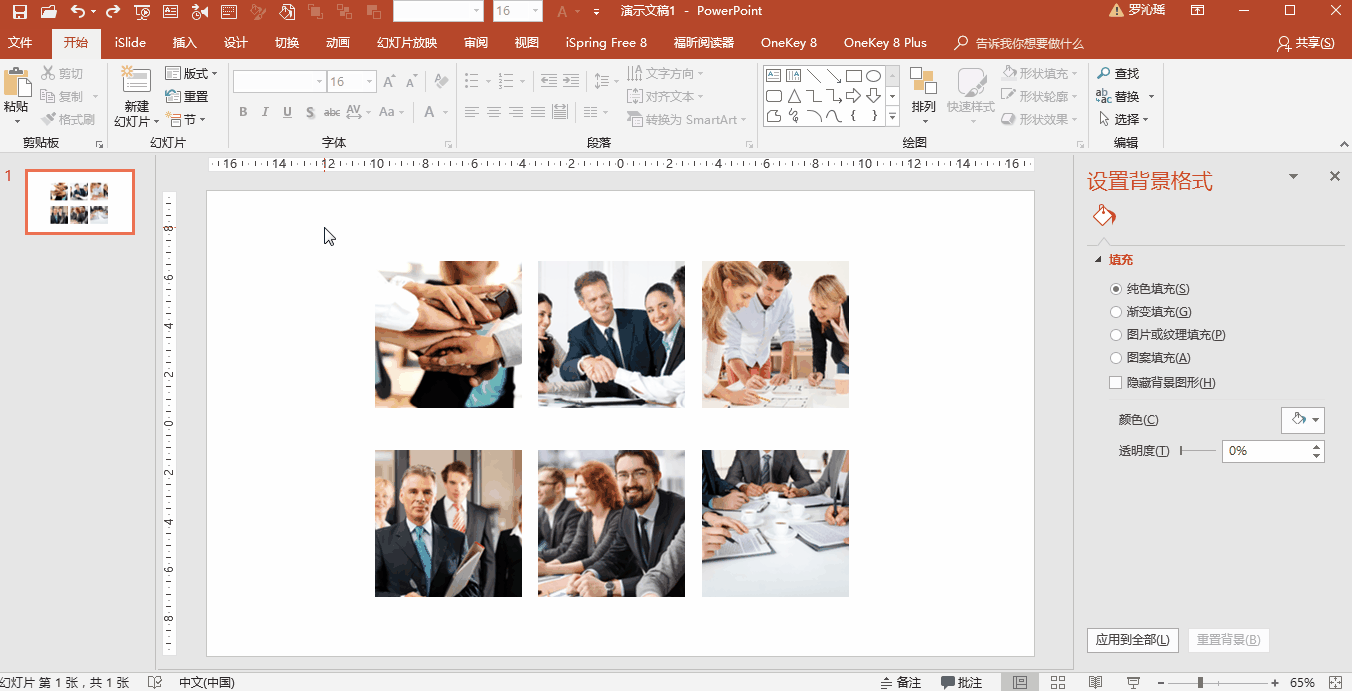Open the Select (选择) dropdown in editing group

click(1124, 119)
